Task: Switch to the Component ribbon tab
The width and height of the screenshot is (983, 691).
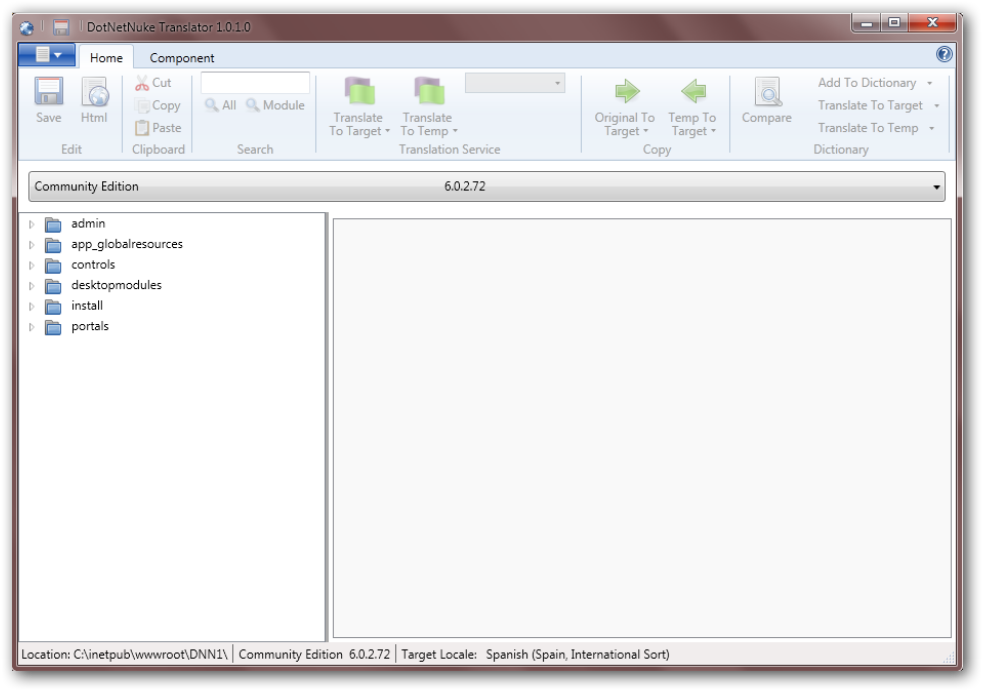Action: (x=182, y=58)
